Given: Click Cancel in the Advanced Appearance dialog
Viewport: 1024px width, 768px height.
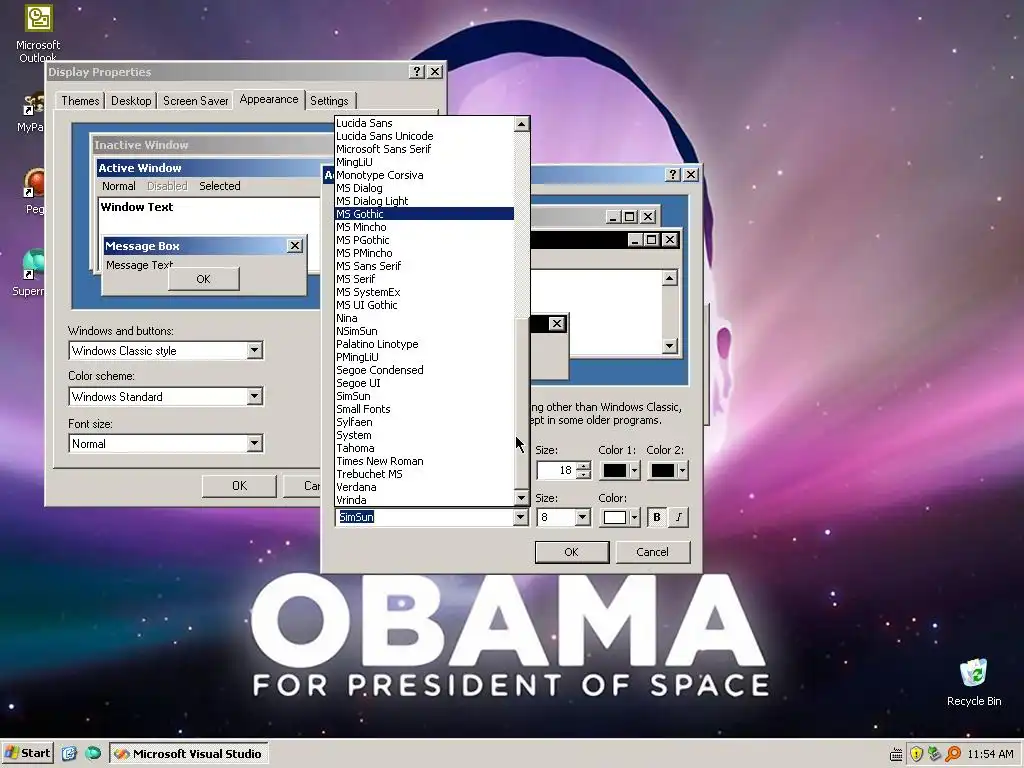Looking at the screenshot, I should pyautogui.click(x=652, y=552).
